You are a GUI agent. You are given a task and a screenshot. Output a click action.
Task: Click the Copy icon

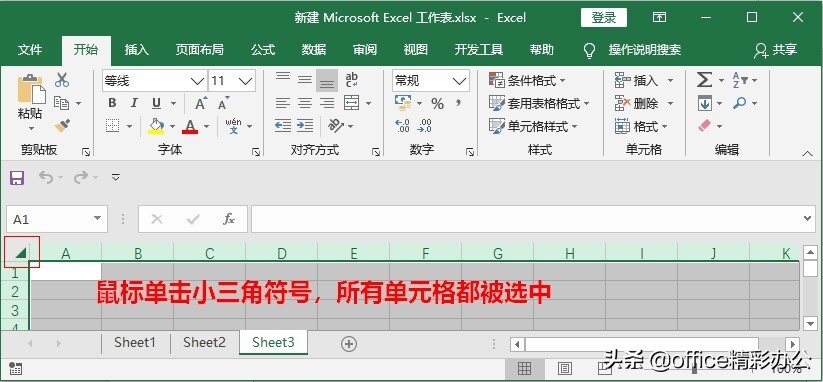[x=62, y=103]
